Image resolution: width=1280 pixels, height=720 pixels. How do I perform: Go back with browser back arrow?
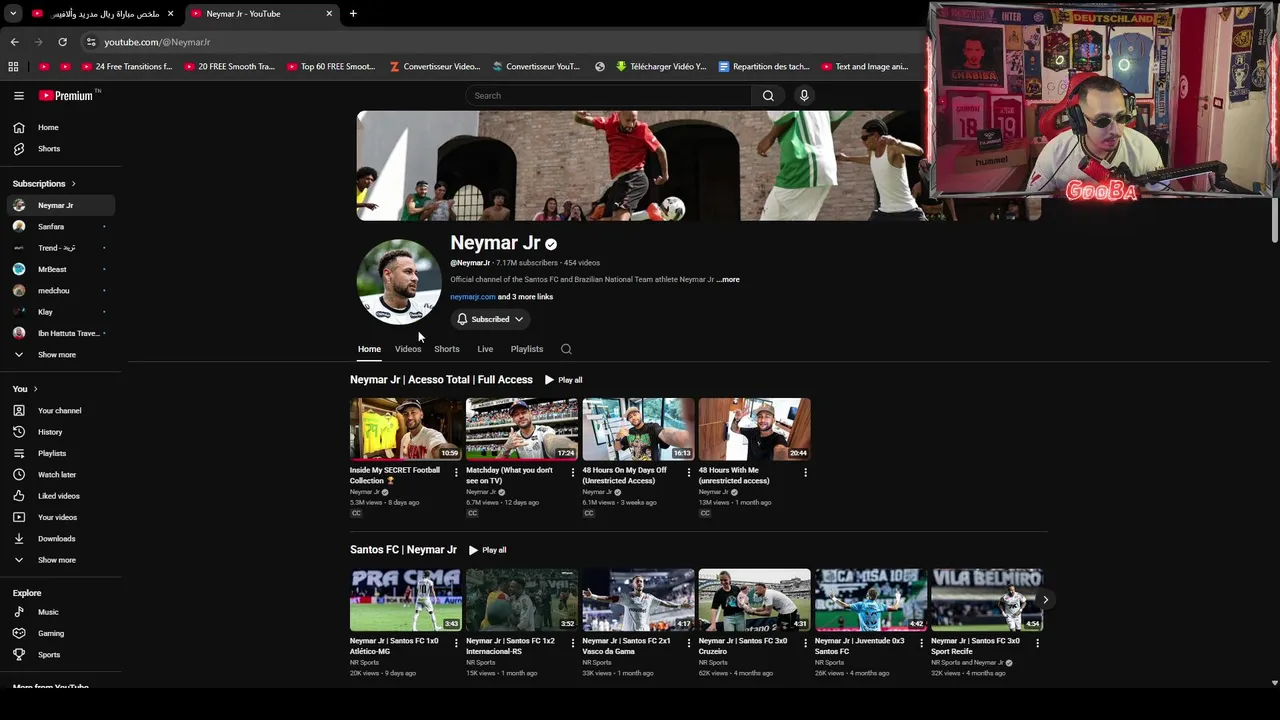14,42
